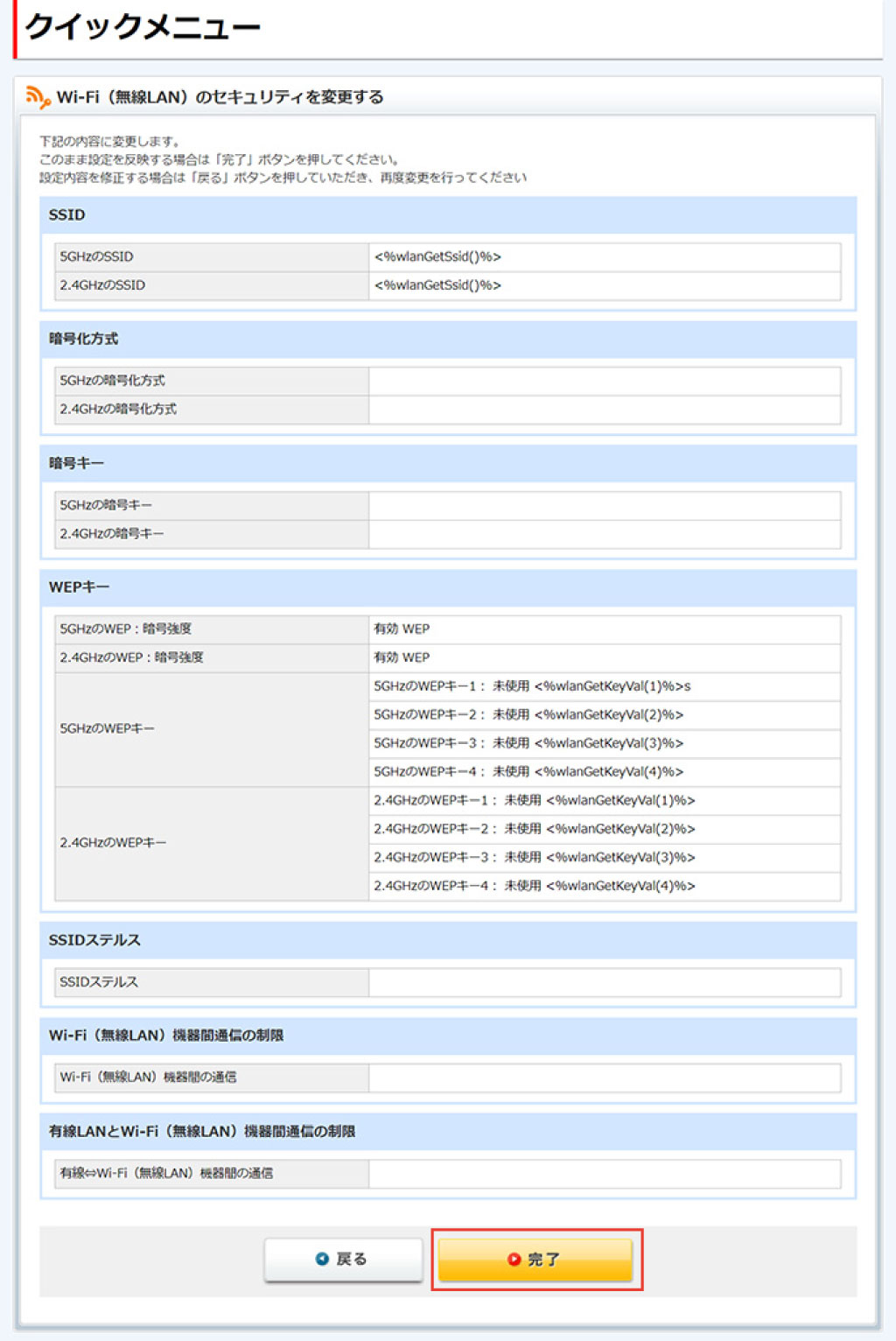The width and height of the screenshot is (896, 1341).
Task: Click the 2.4GHzのWEPキー－2 row
Action: pos(605,829)
